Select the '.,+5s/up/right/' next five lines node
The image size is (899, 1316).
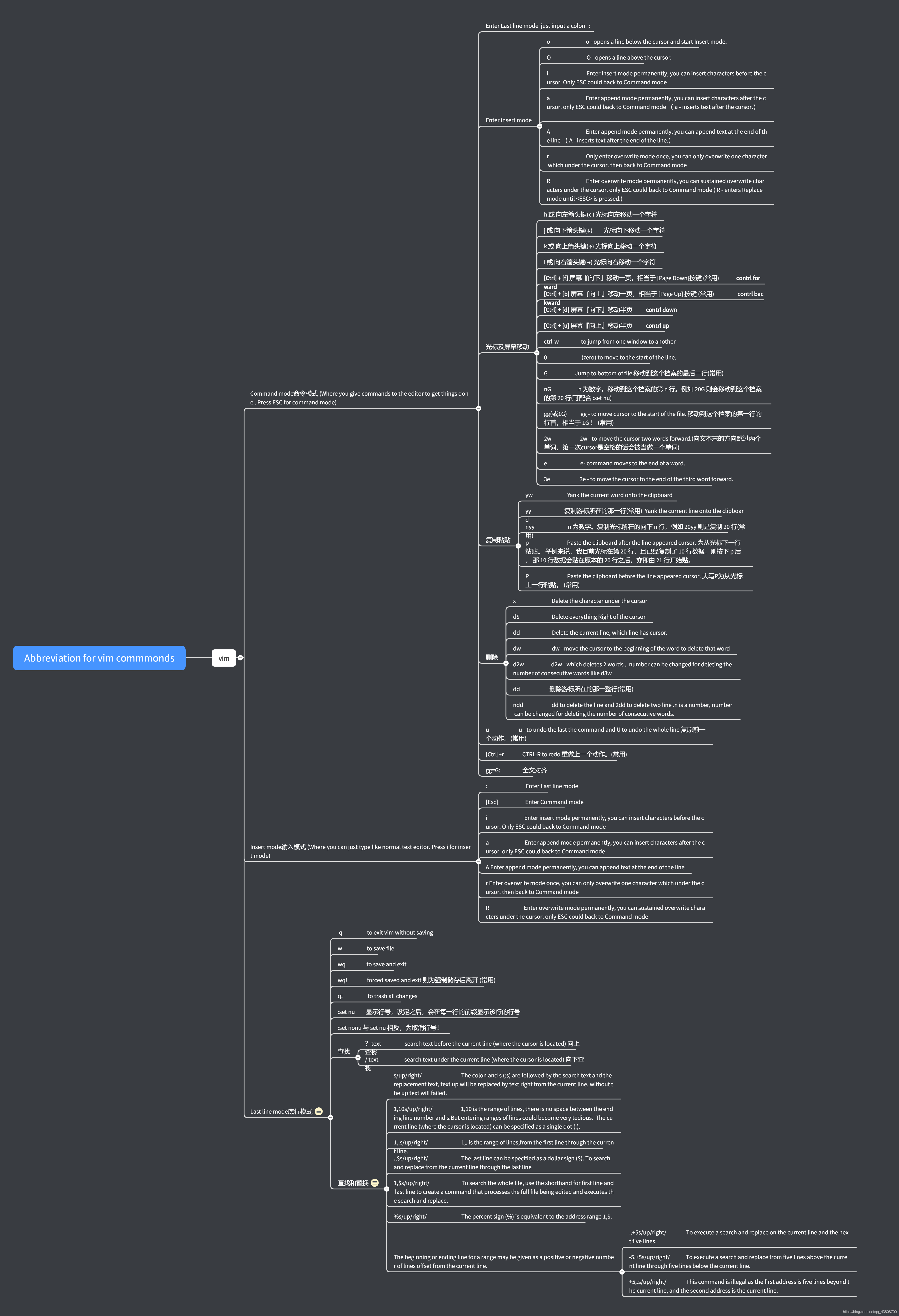point(739,1237)
